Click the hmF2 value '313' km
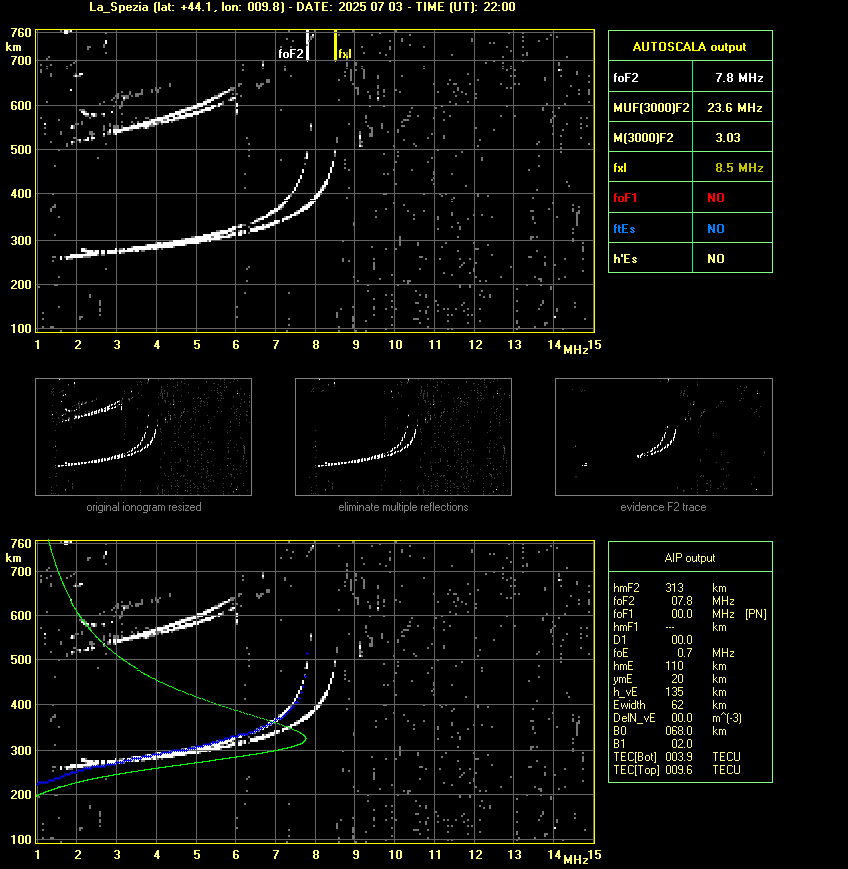This screenshot has width=848, height=869. 675,587
